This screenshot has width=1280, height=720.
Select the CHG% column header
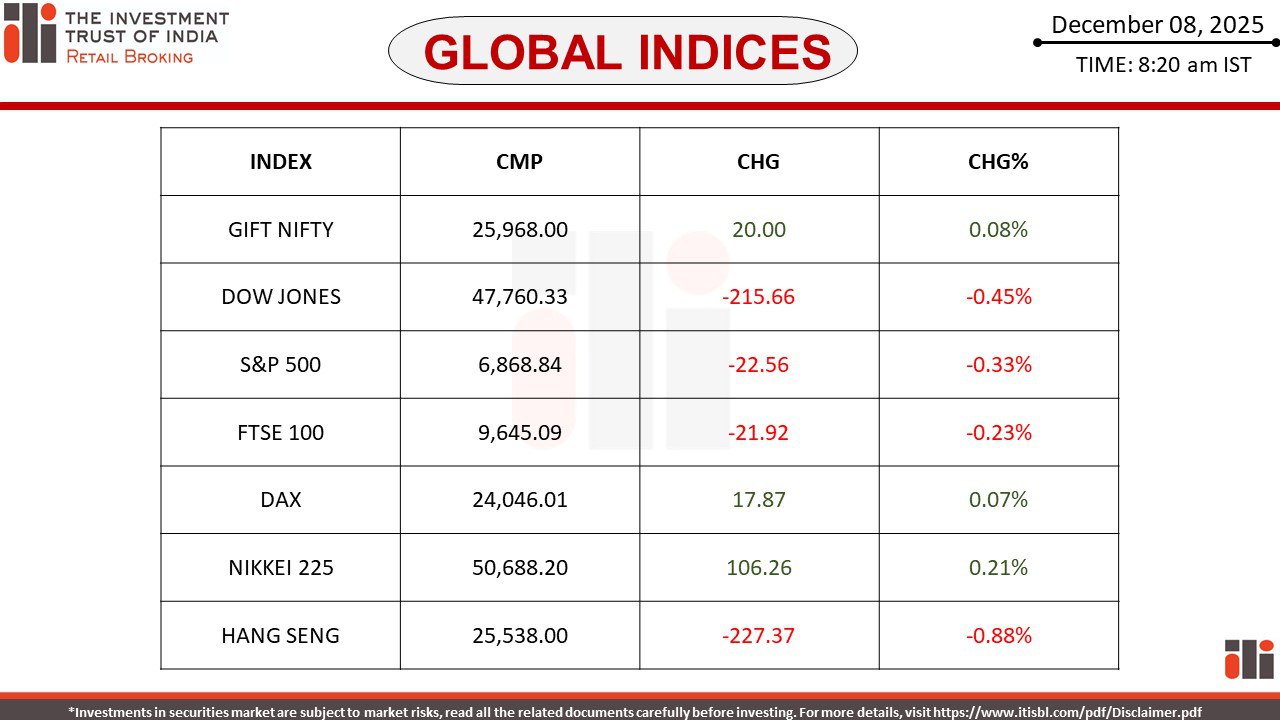(x=998, y=162)
